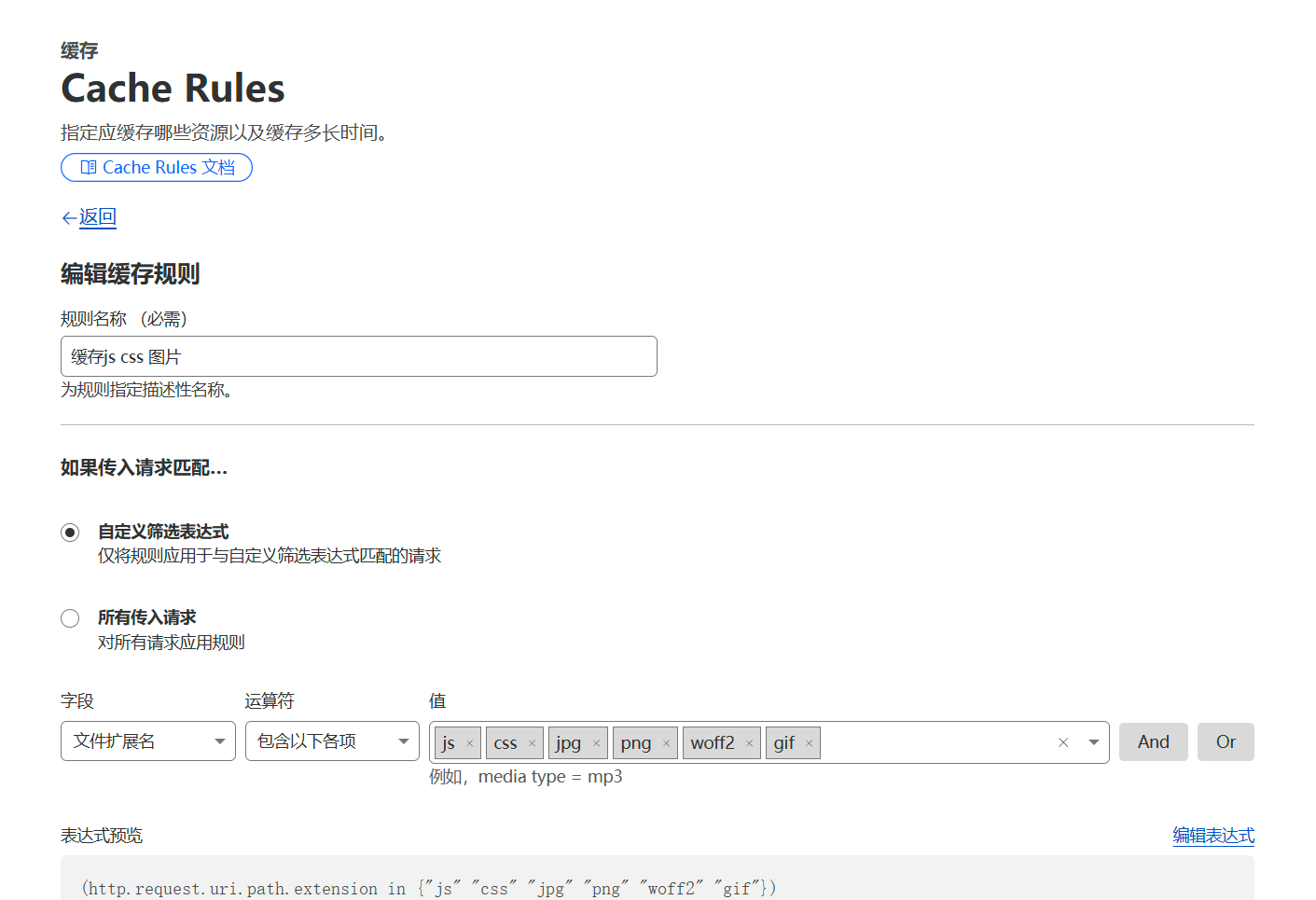Click the book icon on Cache Rules 文档
Screen dimensions: 1316x900
tap(89, 168)
